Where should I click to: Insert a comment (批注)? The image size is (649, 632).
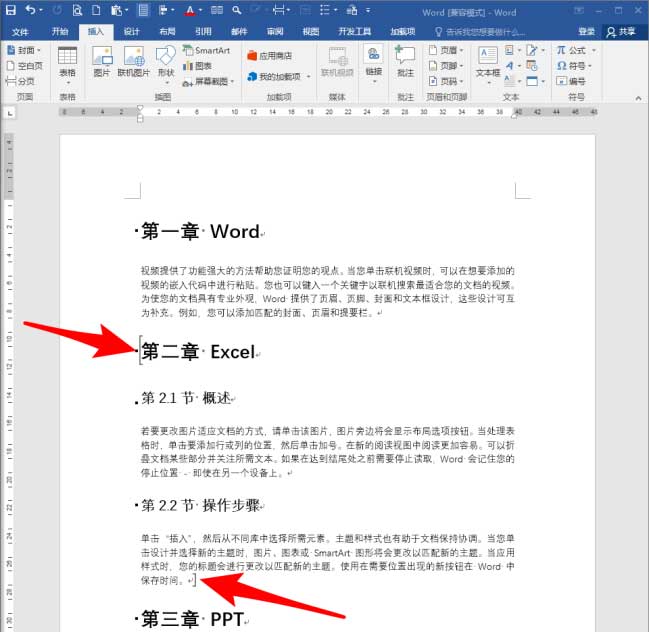[x=405, y=62]
